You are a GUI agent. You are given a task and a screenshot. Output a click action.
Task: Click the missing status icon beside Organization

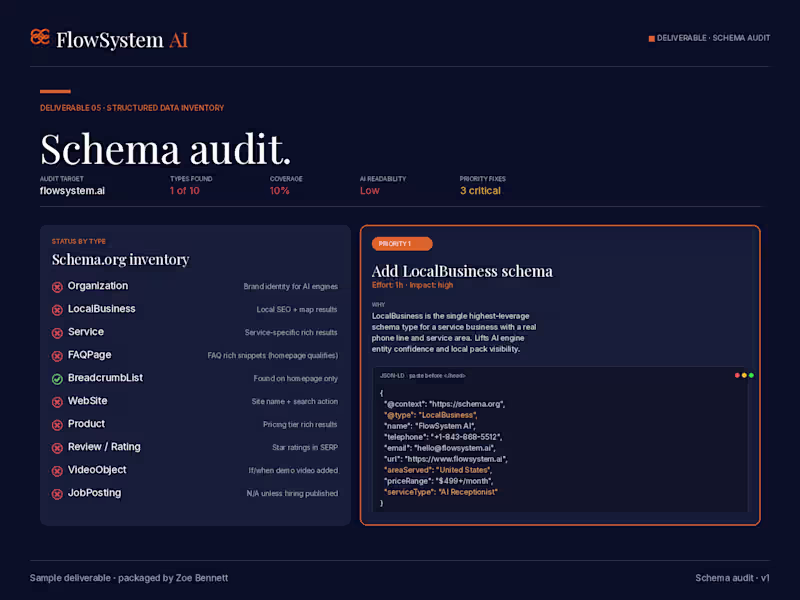pos(57,287)
